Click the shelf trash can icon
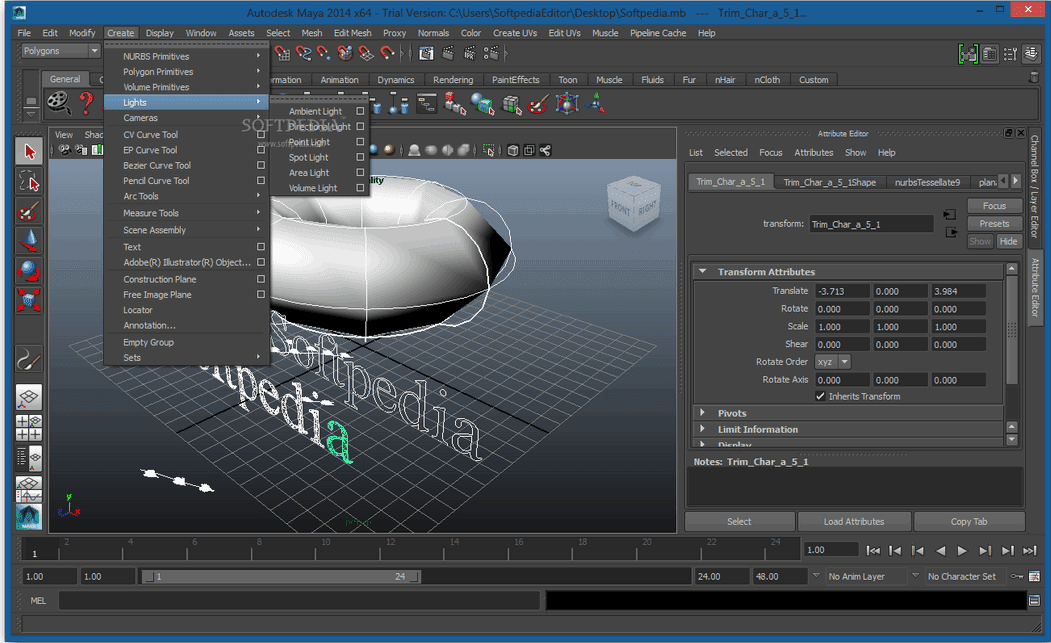Image resolution: width=1051 pixels, height=643 pixels. (1033, 78)
